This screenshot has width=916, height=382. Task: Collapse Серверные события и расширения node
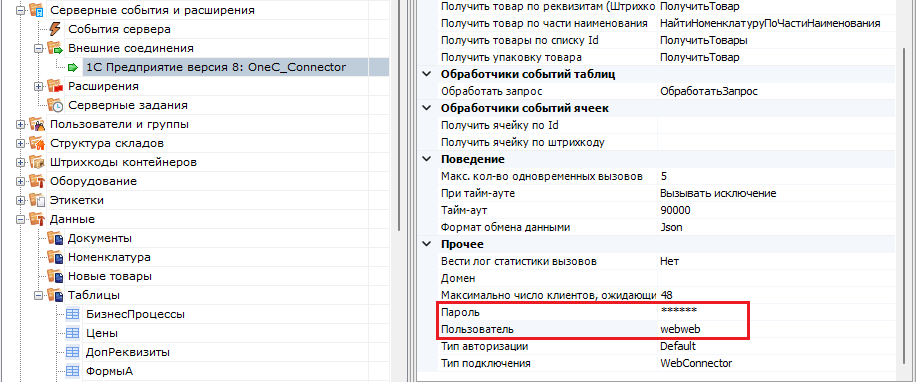click(21, 10)
